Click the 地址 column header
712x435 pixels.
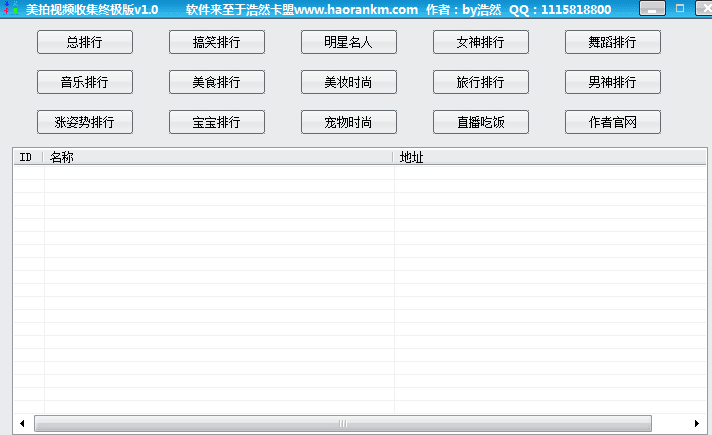(548, 157)
